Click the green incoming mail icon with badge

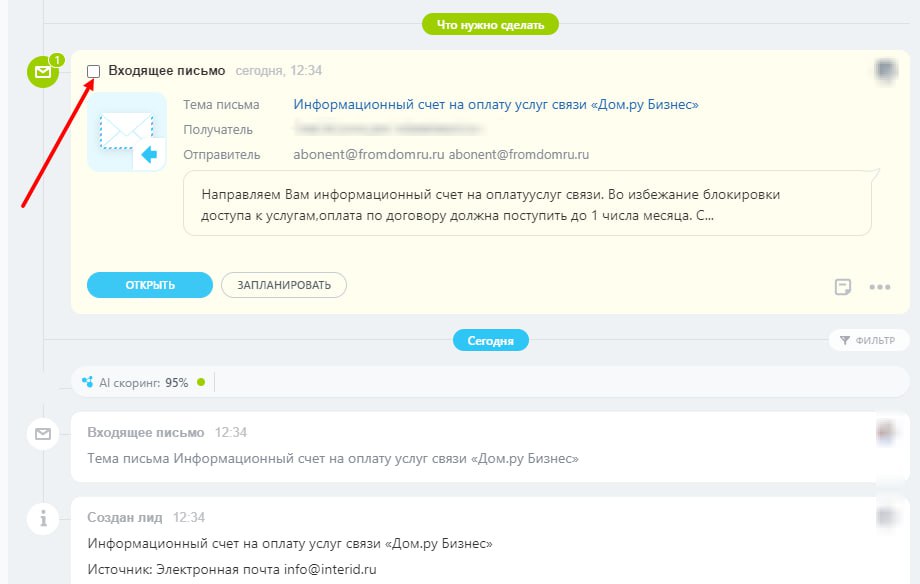(43, 72)
